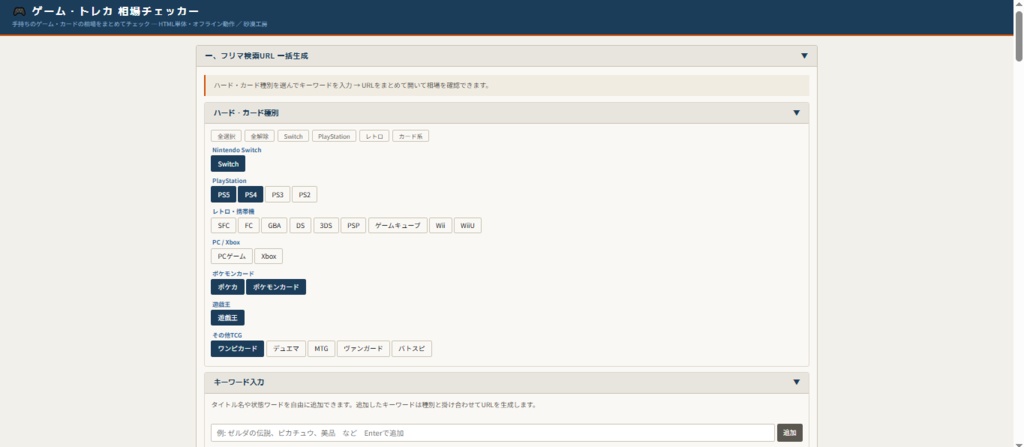
Task: Enable the ヴァンガード chip
Action: 363,348
